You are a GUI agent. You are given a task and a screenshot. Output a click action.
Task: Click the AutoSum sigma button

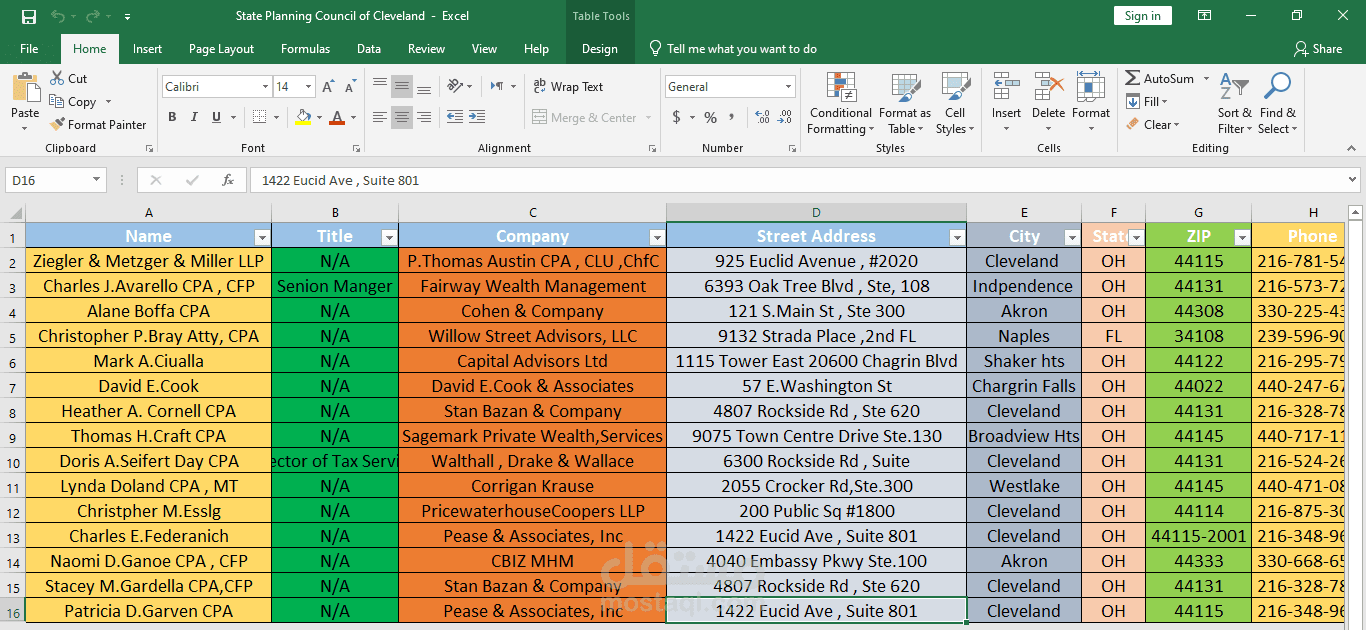tap(1160, 78)
